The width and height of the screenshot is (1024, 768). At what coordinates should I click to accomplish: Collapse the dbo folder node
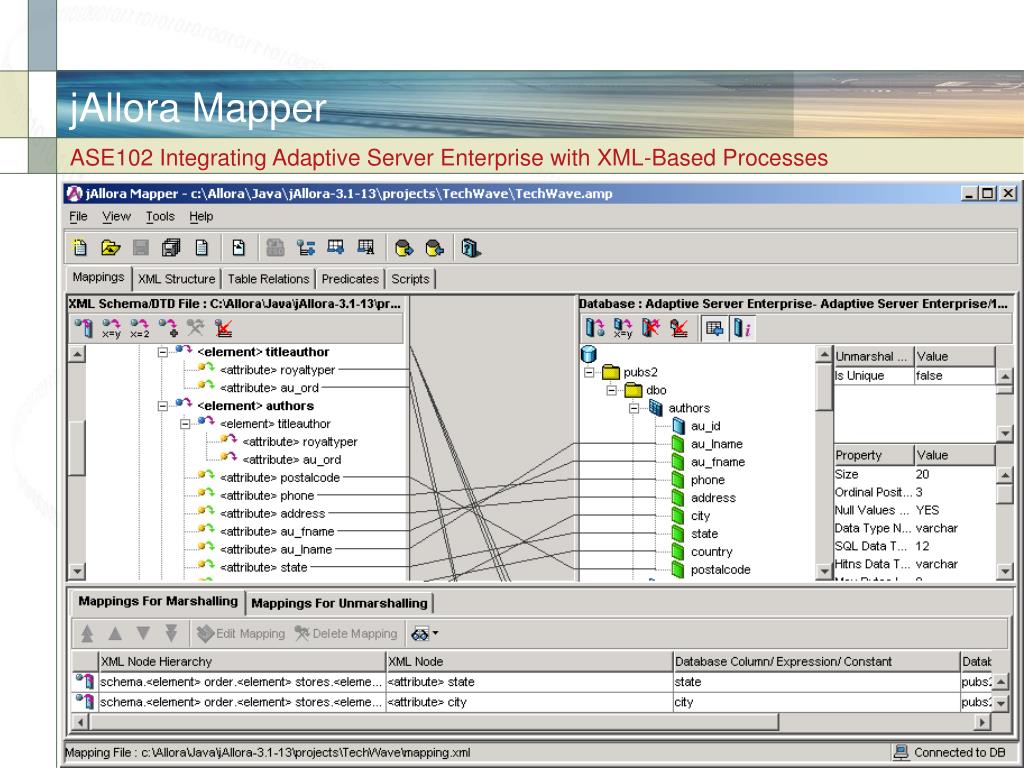611,391
